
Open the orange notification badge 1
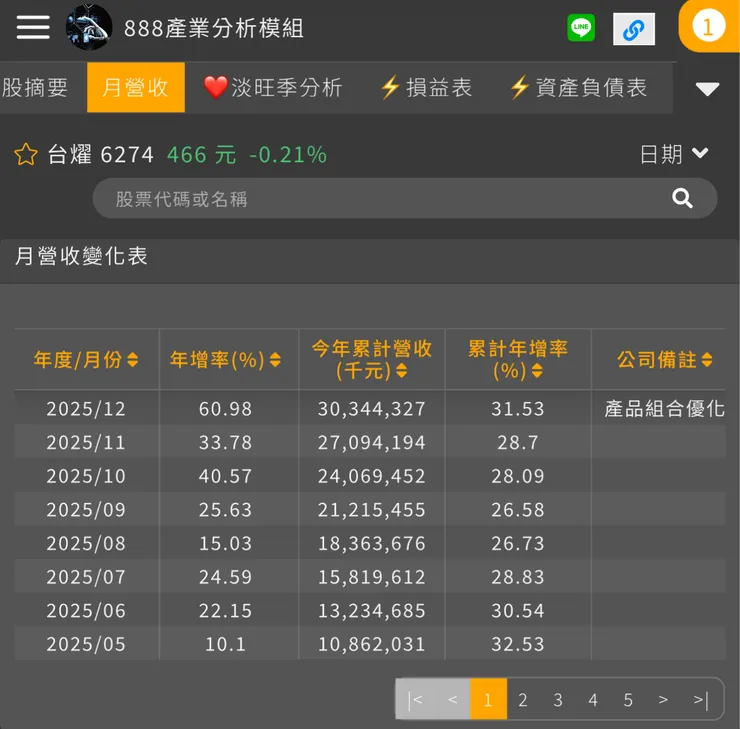[708, 26]
